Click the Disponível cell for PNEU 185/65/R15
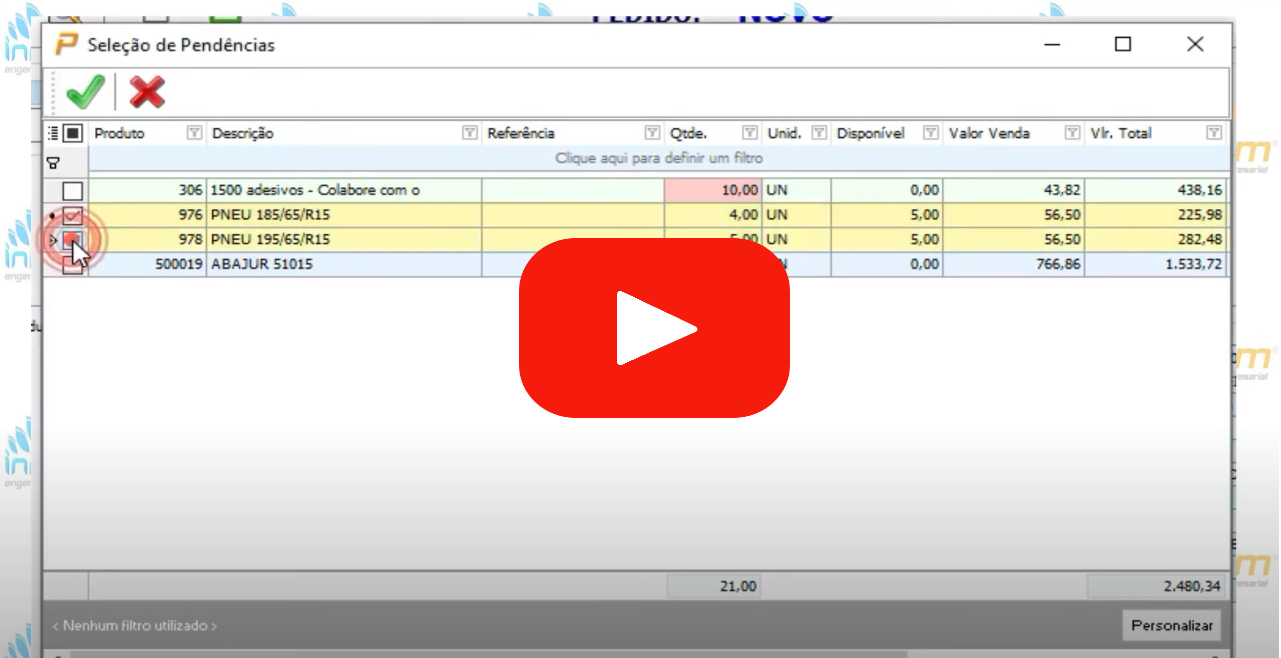1281x658 pixels. [x=887, y=215]
